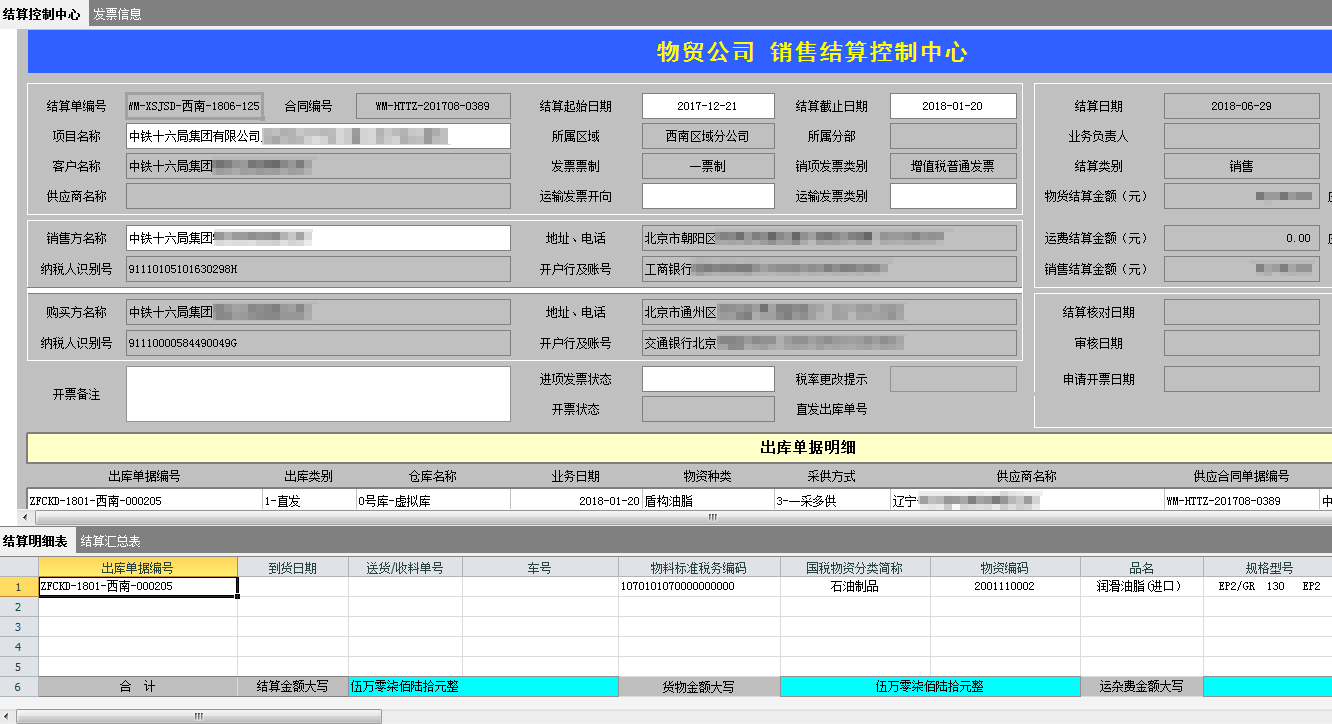Click the 物货结算金额 field

(1241, 196)
